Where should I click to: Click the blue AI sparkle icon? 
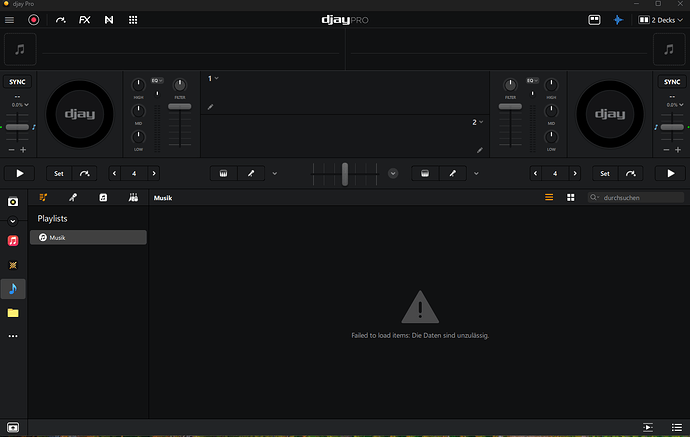[x=618, y=20]
